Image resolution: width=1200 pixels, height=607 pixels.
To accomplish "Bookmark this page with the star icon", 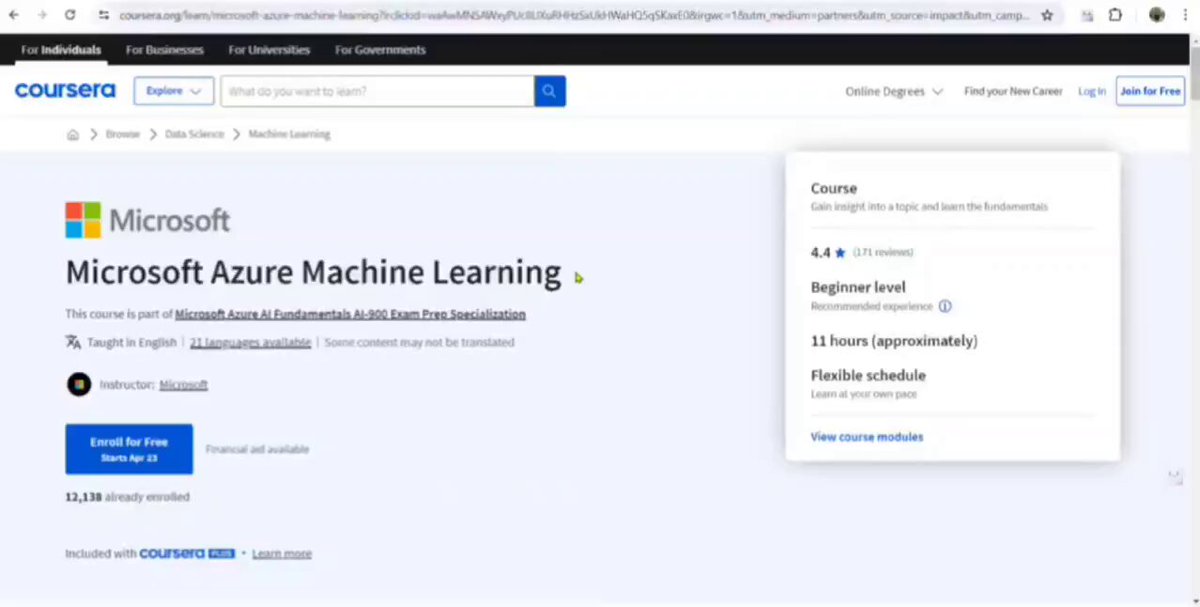I will click(1047, 15).
